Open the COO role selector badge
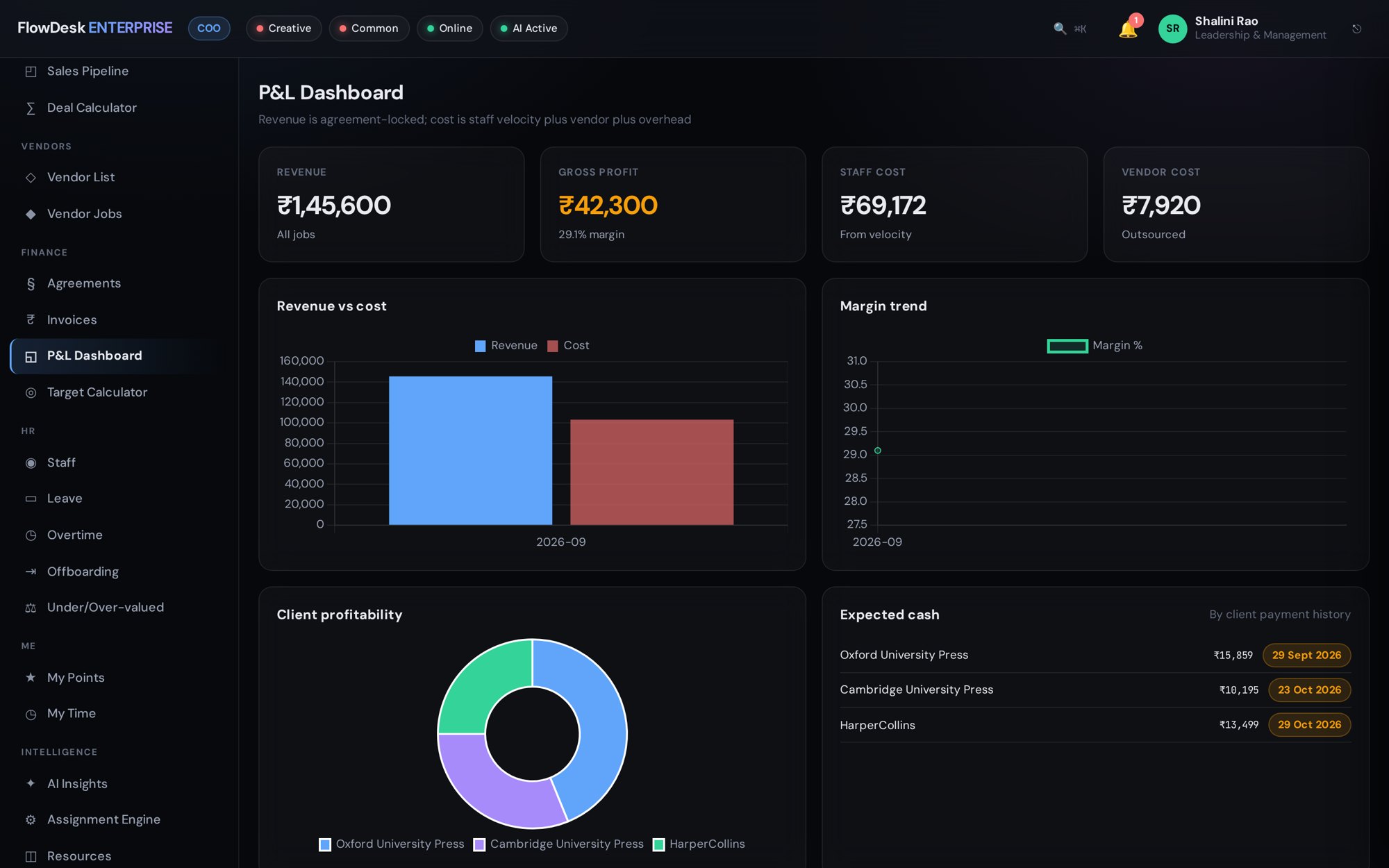The width and height of the screenshot is (1389, 868). (209, 28)
